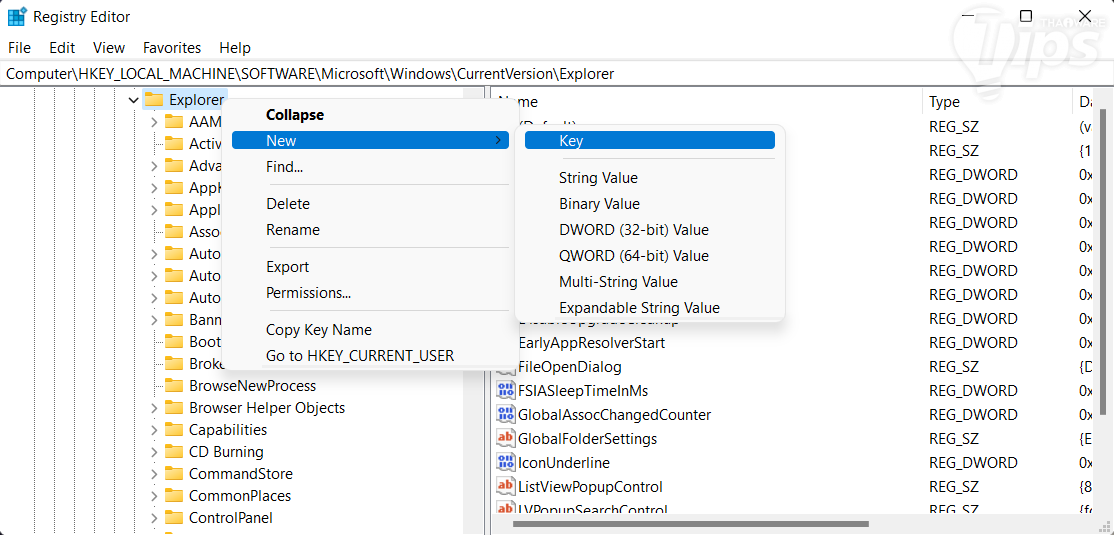Click the CD Burning folder icon
This screenshot has width=1114, height=535.
coord(174,452)
